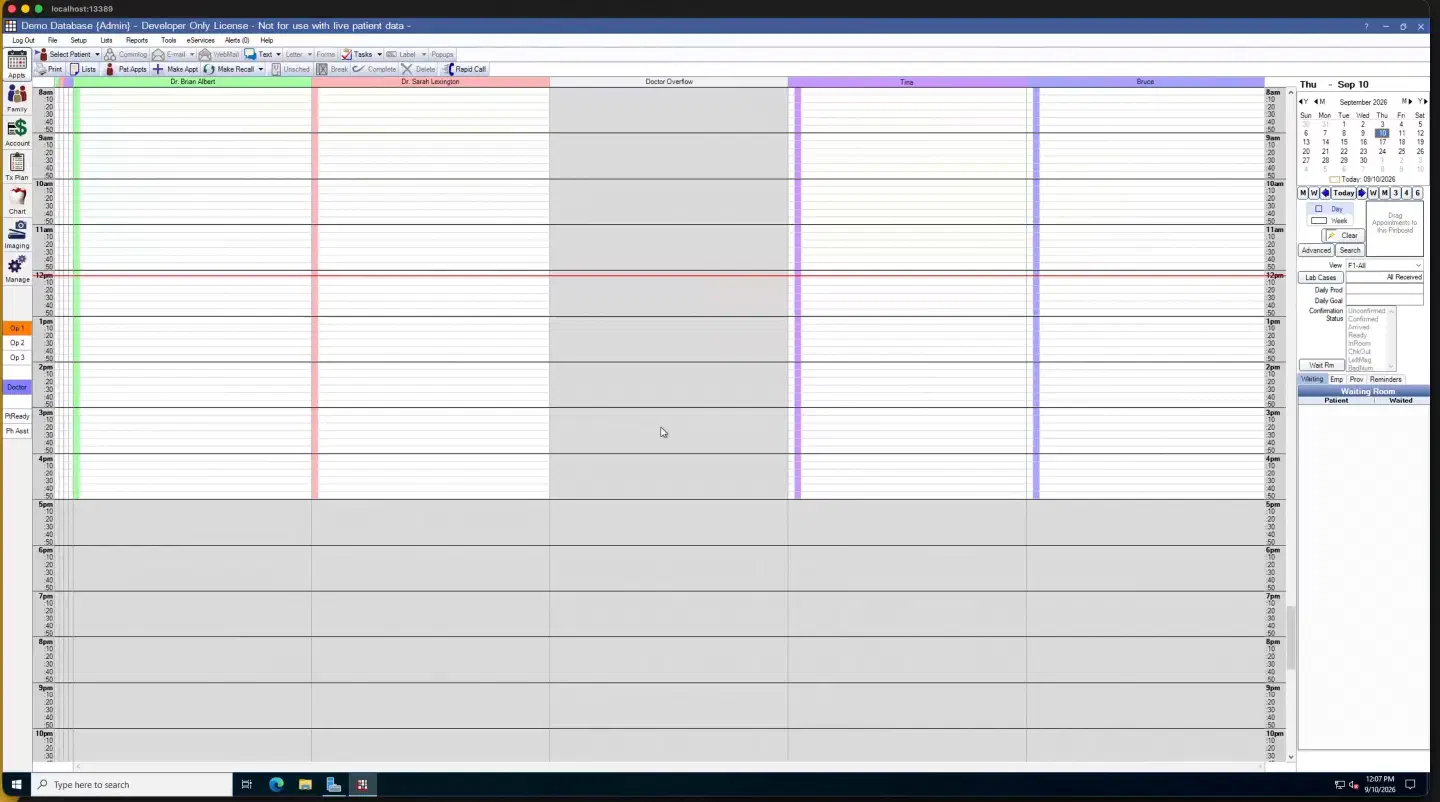The image size is (1440, 802).
Task: Select the Day view option
Action: click(1330, 209)
